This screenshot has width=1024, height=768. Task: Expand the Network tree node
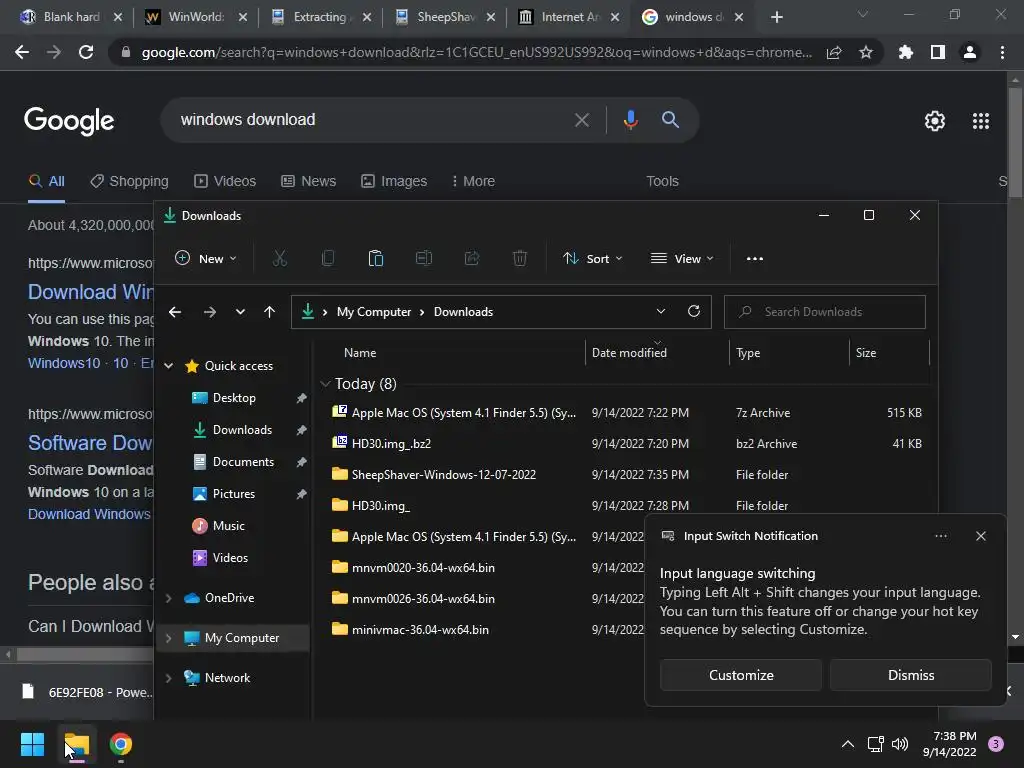pyautogui.click(x=168, y=678)
